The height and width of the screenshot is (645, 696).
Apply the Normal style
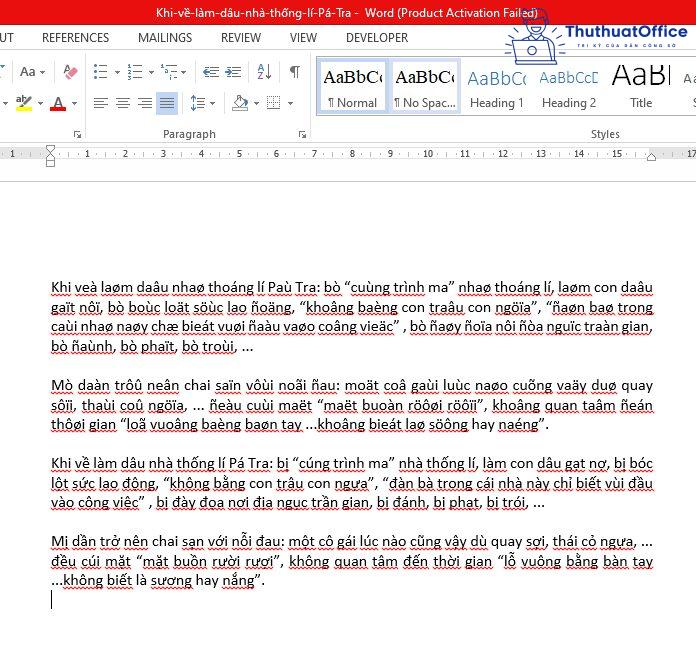tap(353, 87)
